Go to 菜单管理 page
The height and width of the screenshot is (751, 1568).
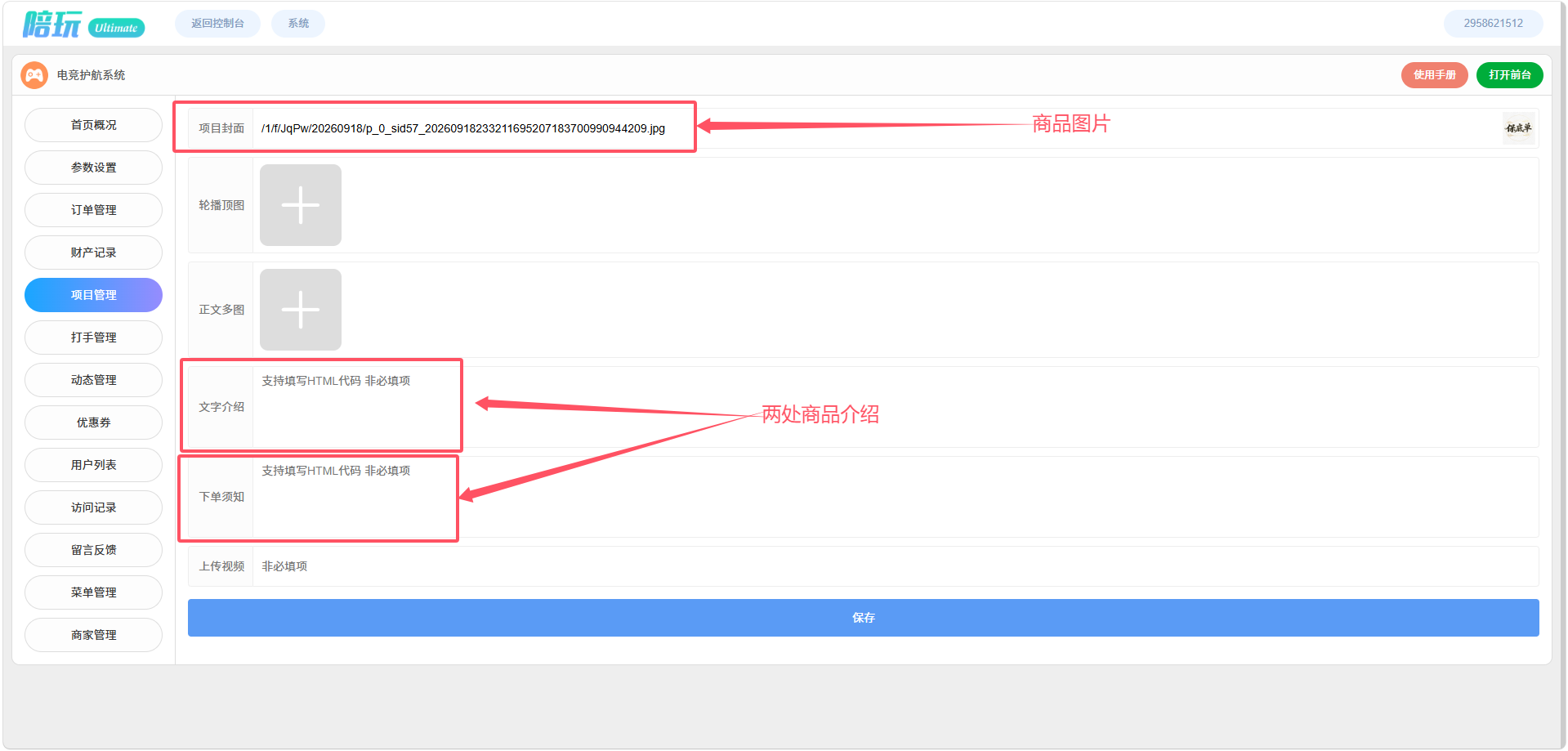(x=93, y=592)
